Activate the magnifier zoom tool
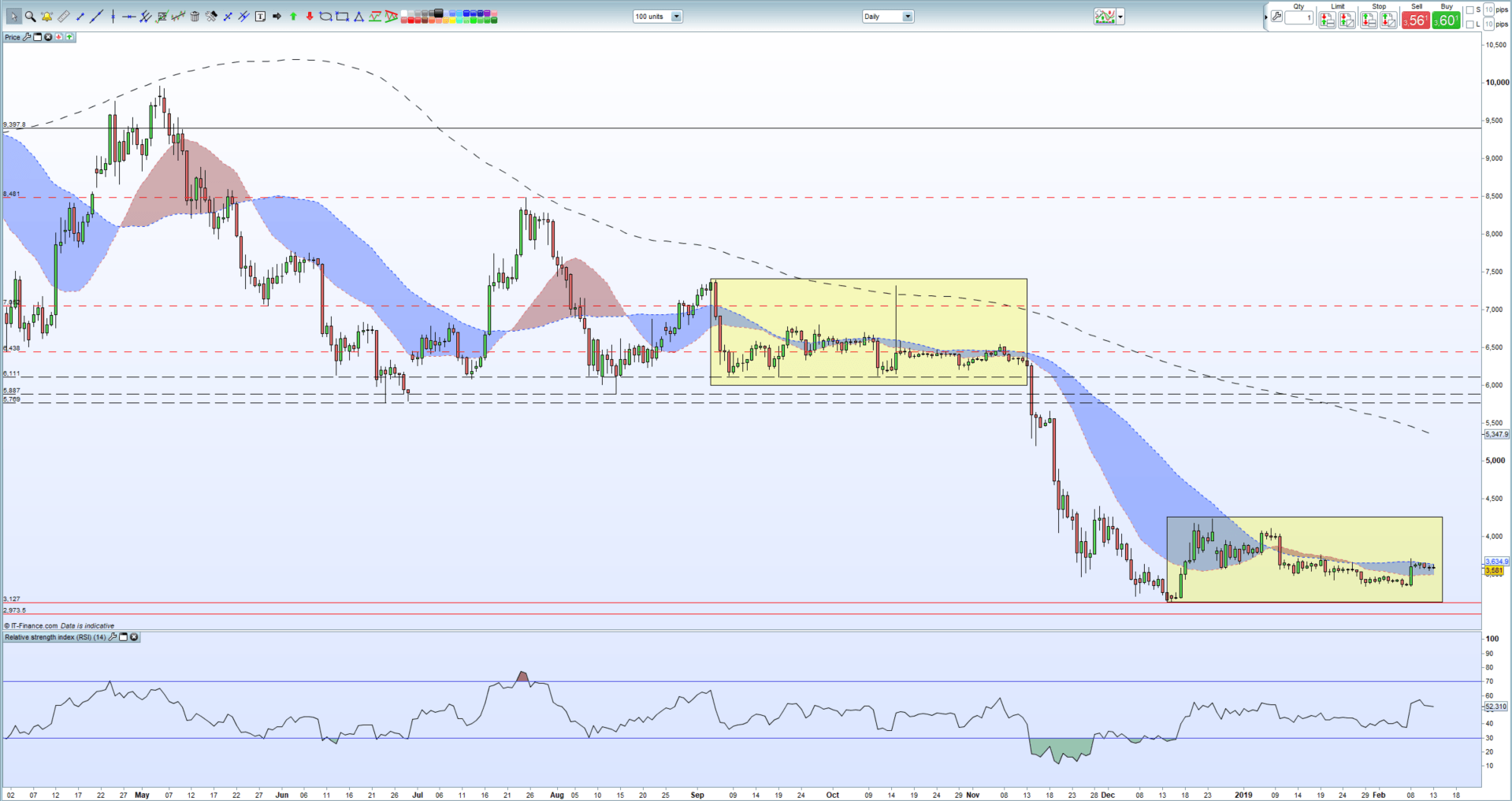The height and width of the screenshot is (801, 1512). tap(30, 17)
